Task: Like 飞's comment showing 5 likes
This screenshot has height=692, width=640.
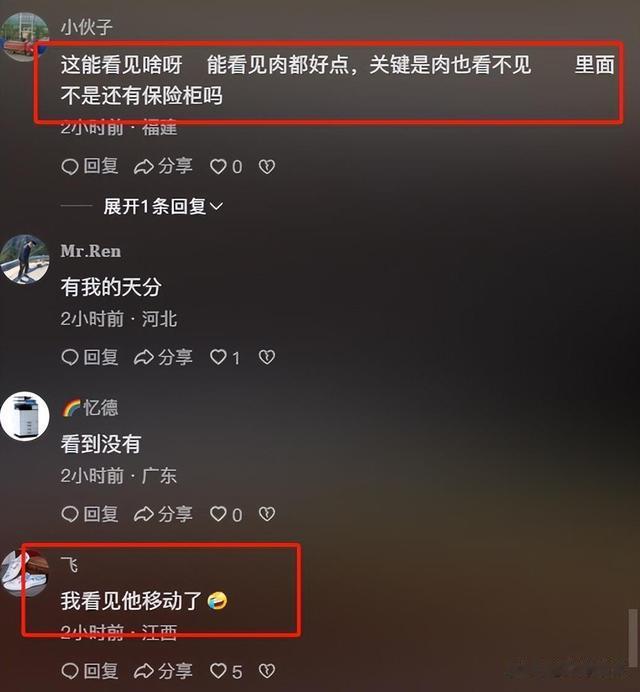Action: pos(226,671)
